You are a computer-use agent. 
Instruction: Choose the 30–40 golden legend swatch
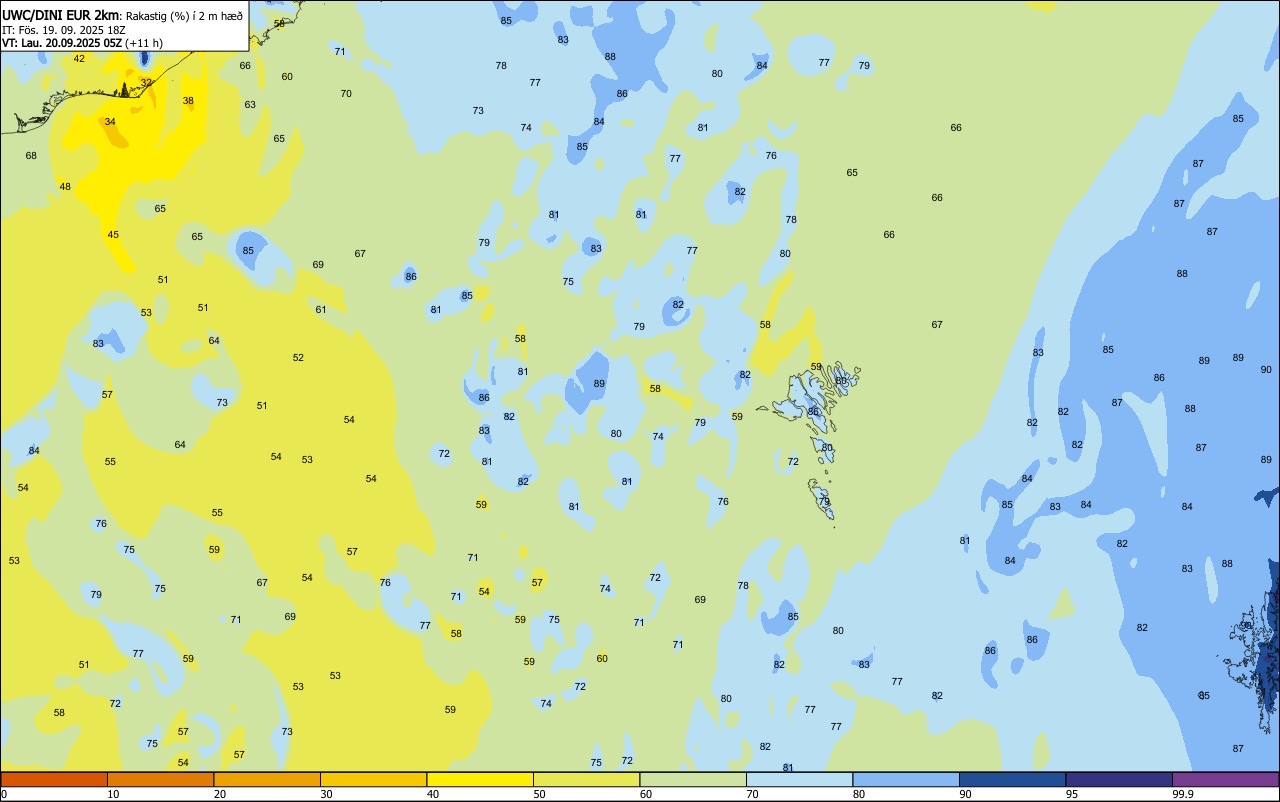pos(373,779)
